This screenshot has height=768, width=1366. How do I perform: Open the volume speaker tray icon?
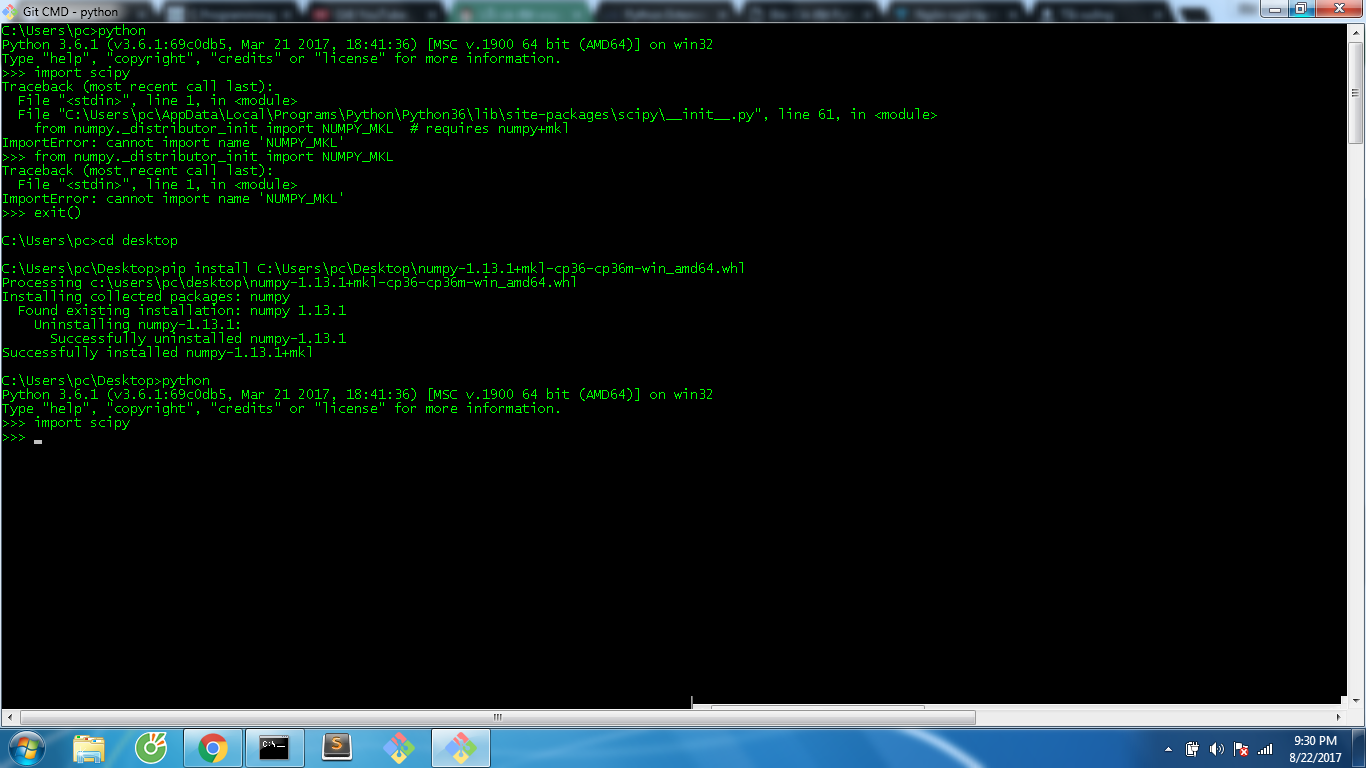point(1217,749)
